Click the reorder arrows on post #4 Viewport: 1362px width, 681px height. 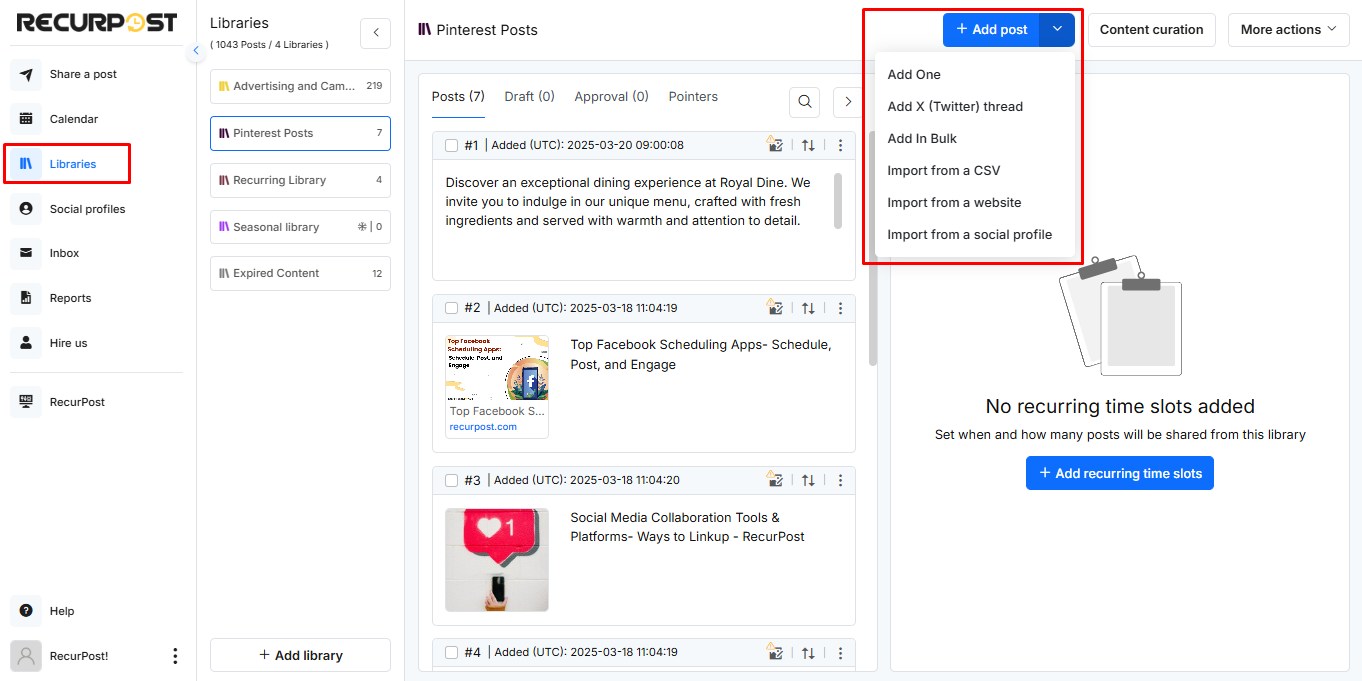tap(808, 652)
